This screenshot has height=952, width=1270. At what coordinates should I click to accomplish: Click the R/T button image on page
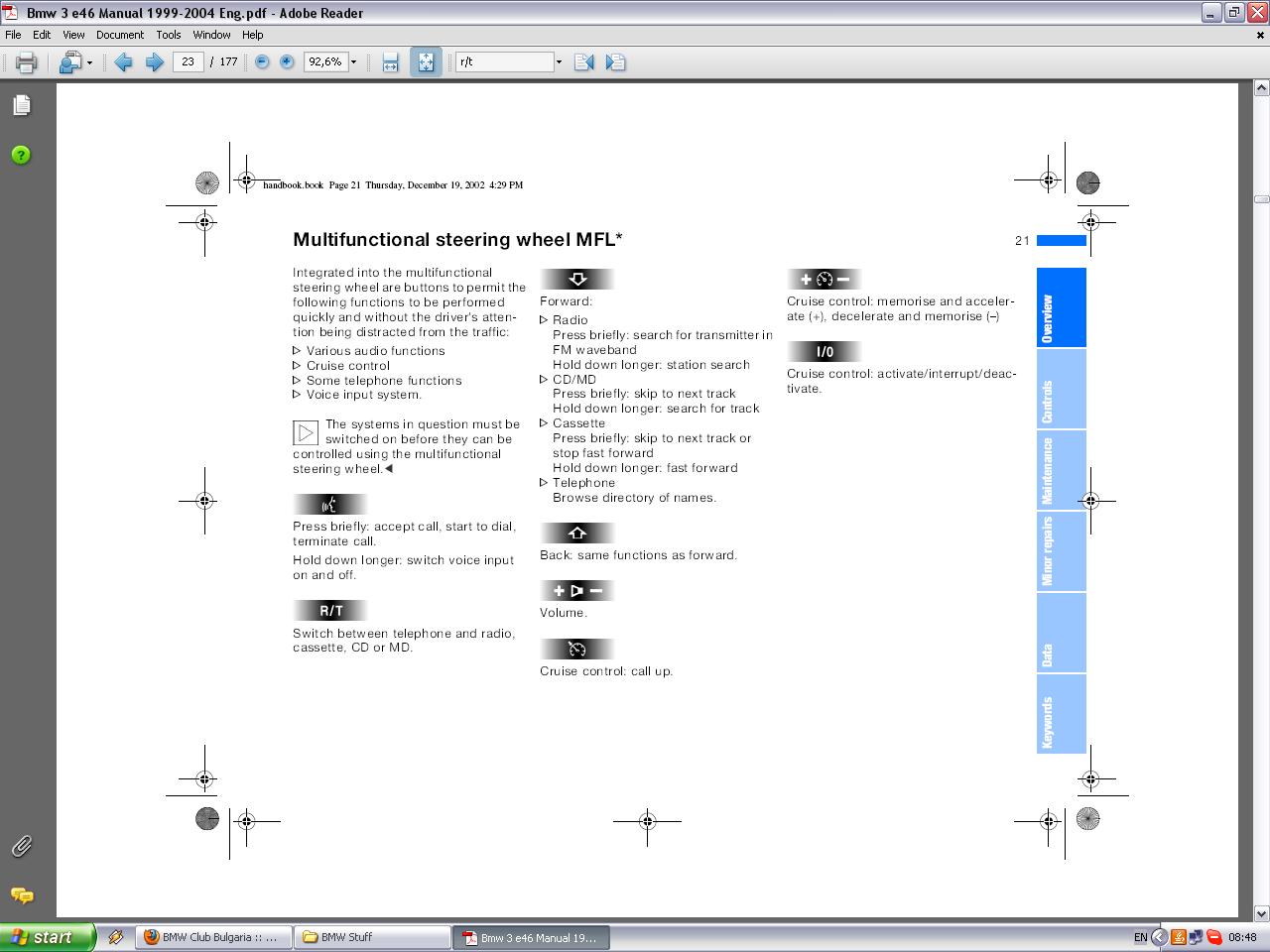(x=330, y=611)
